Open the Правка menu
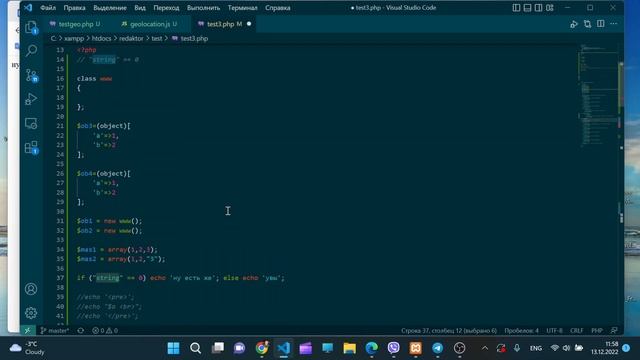 coord(74,8)
